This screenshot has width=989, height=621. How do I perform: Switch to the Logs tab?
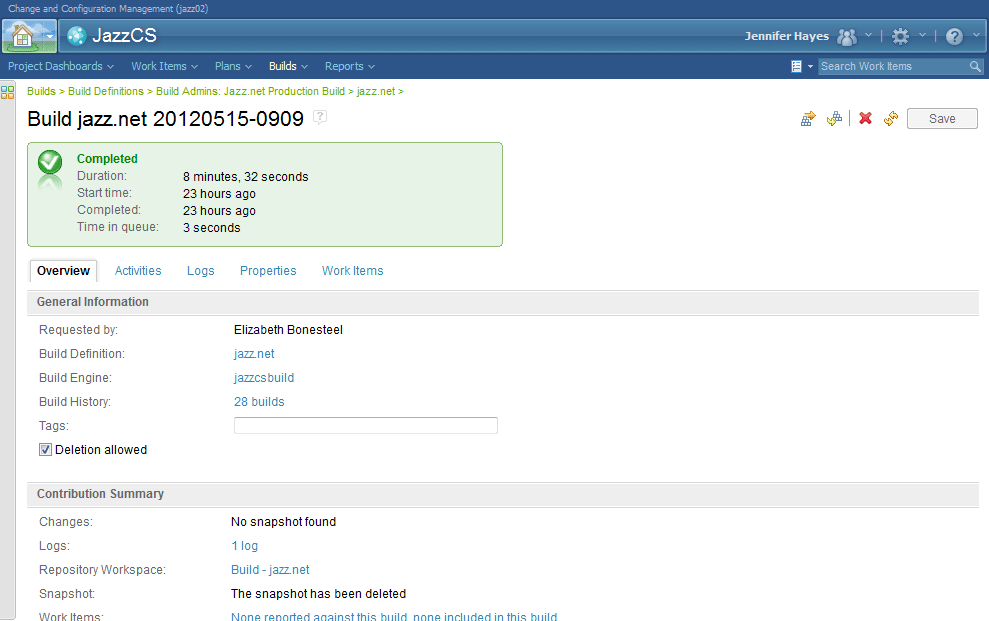coord(201,271)
